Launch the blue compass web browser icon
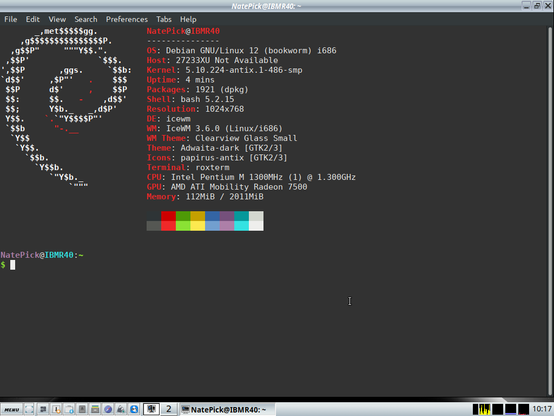Screen dimensions: 554x416 pos(108,409)
